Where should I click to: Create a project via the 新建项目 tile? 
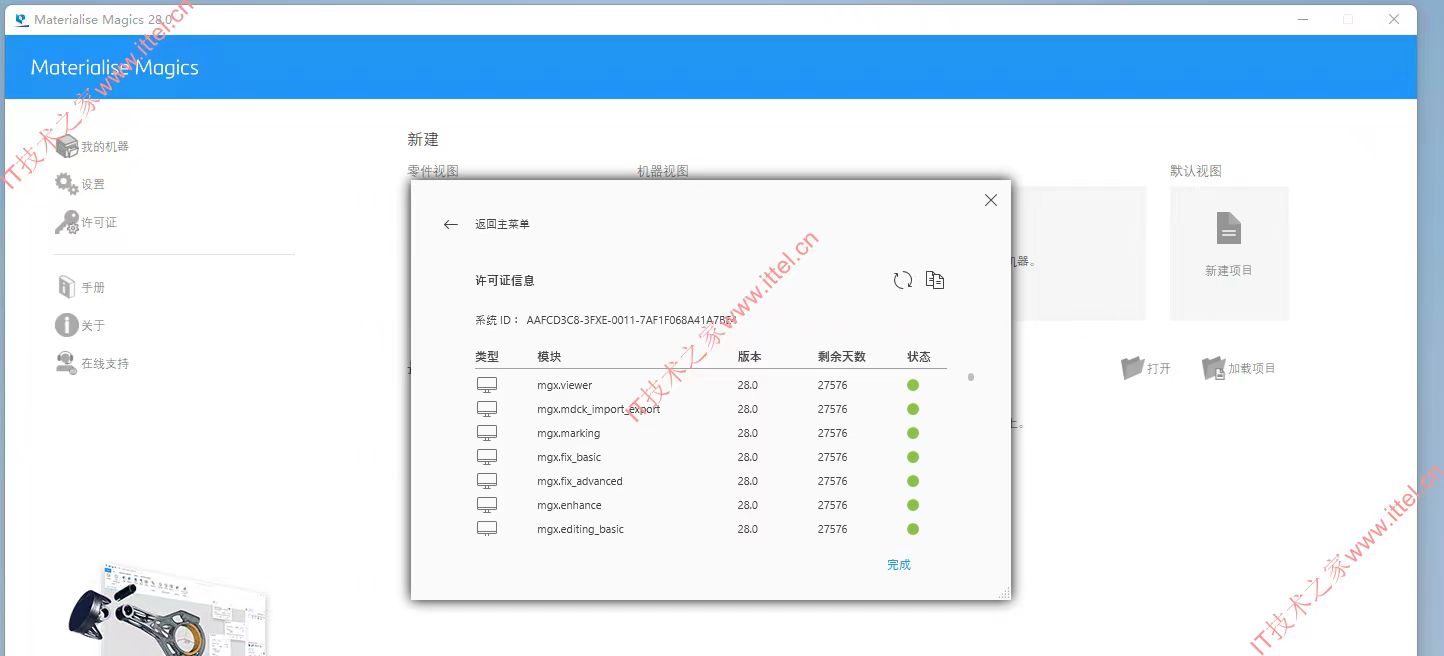click(1229, 253)
